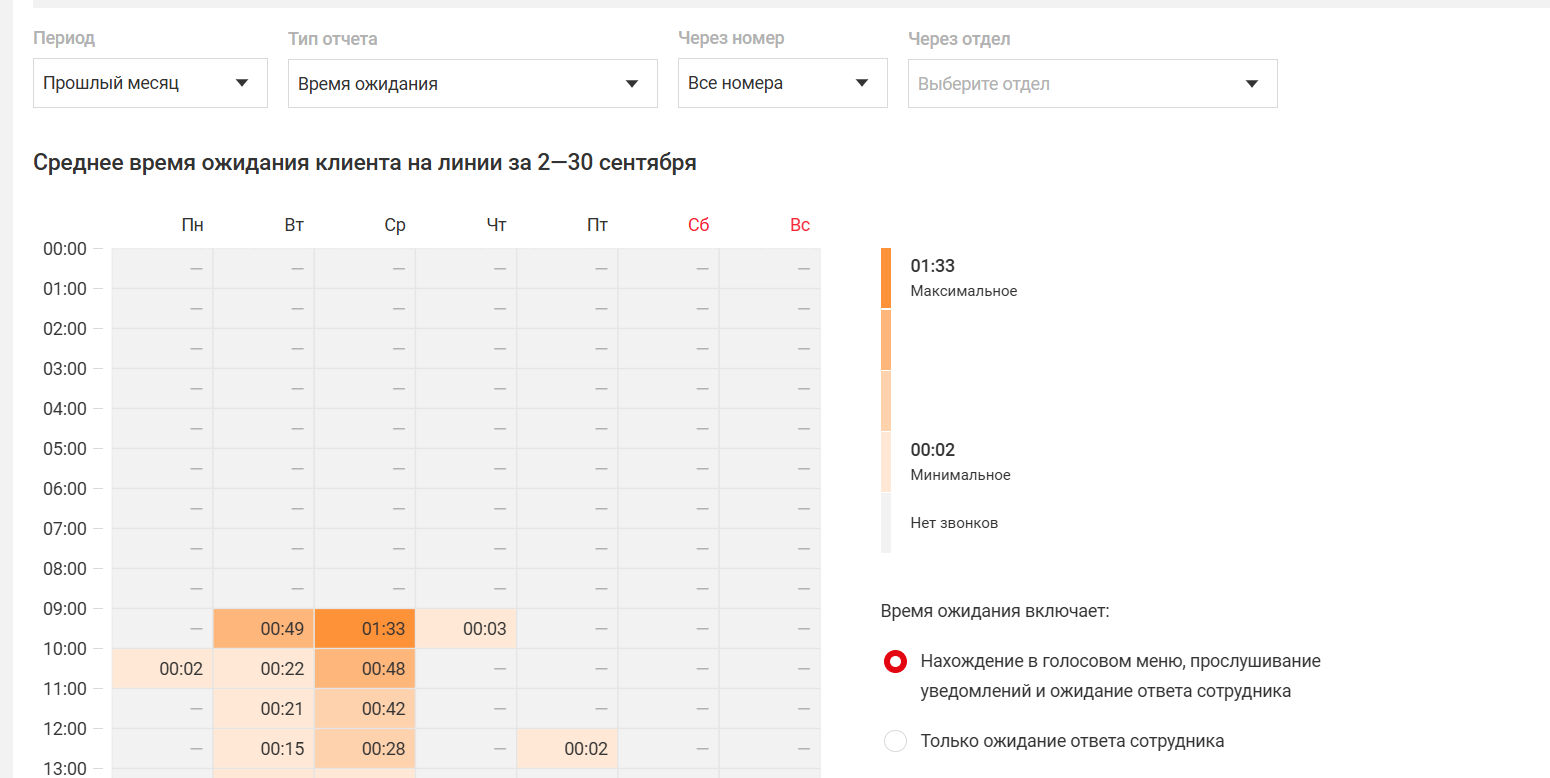Viewport: 1550px width, 778px height.
Task: Click the Сб column header
Action: [x=698, y=225]
